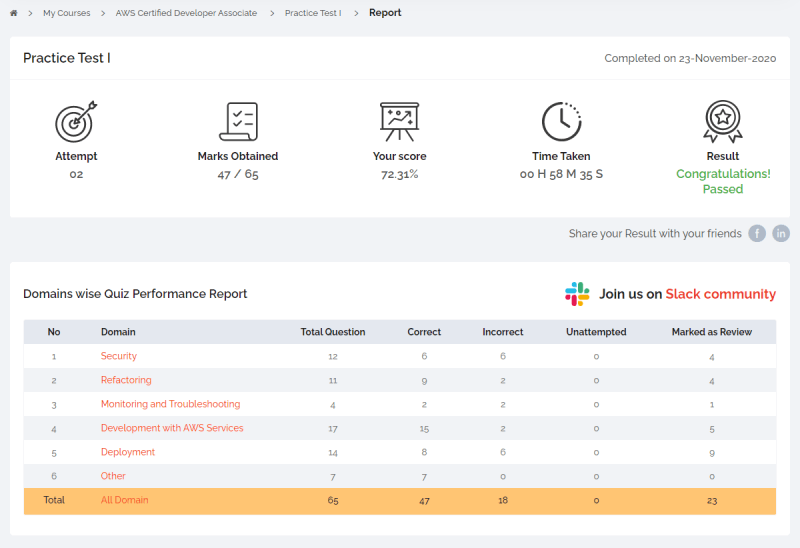Screen dimensions: 800x548
Task: Click Total row incorrect value 18
Action: click(x=503, y=501)
